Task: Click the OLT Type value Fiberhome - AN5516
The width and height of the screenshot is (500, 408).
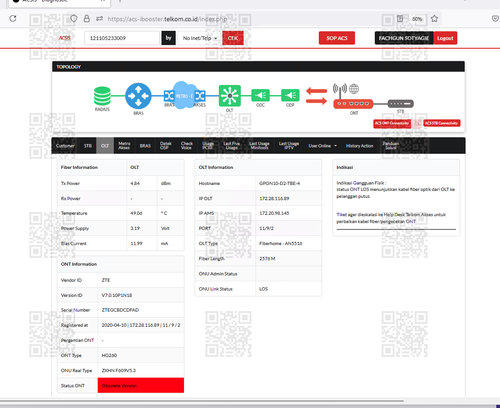Action: [x=281, y=243]
